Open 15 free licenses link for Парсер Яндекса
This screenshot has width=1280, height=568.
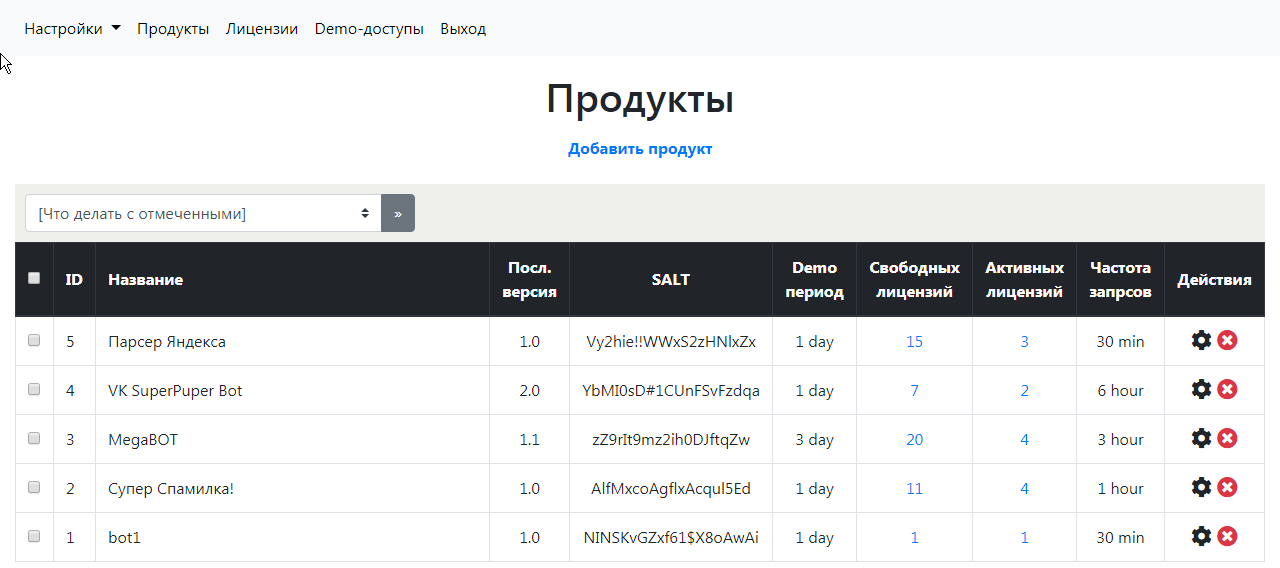pos(914,342)
